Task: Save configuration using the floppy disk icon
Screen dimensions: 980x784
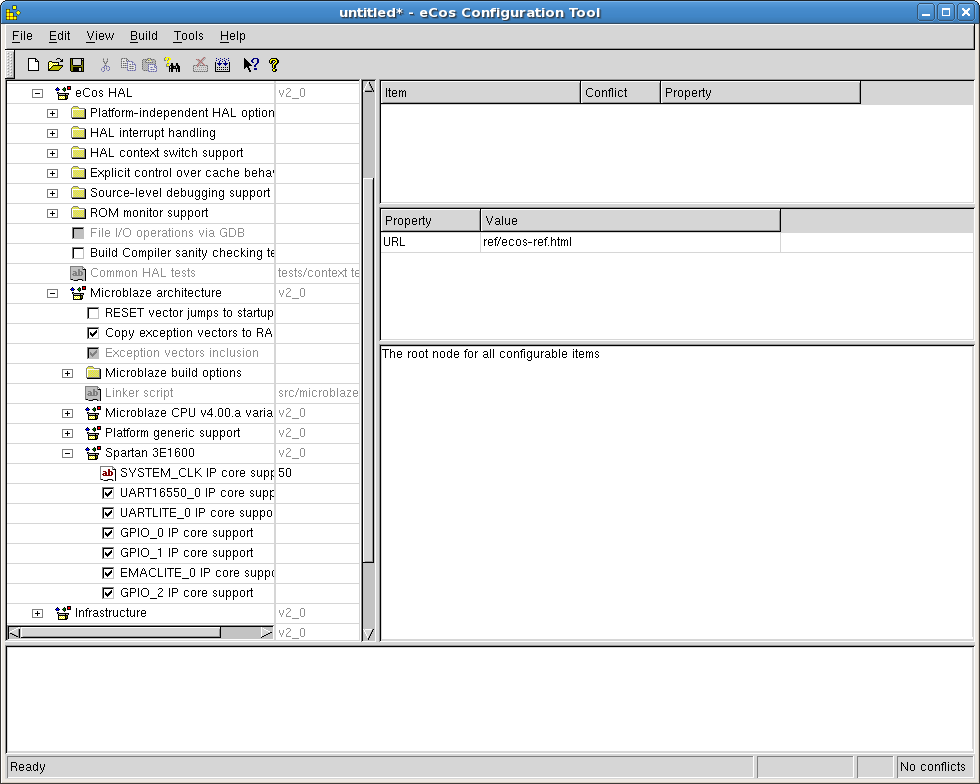Action: (x=76, y=65)
